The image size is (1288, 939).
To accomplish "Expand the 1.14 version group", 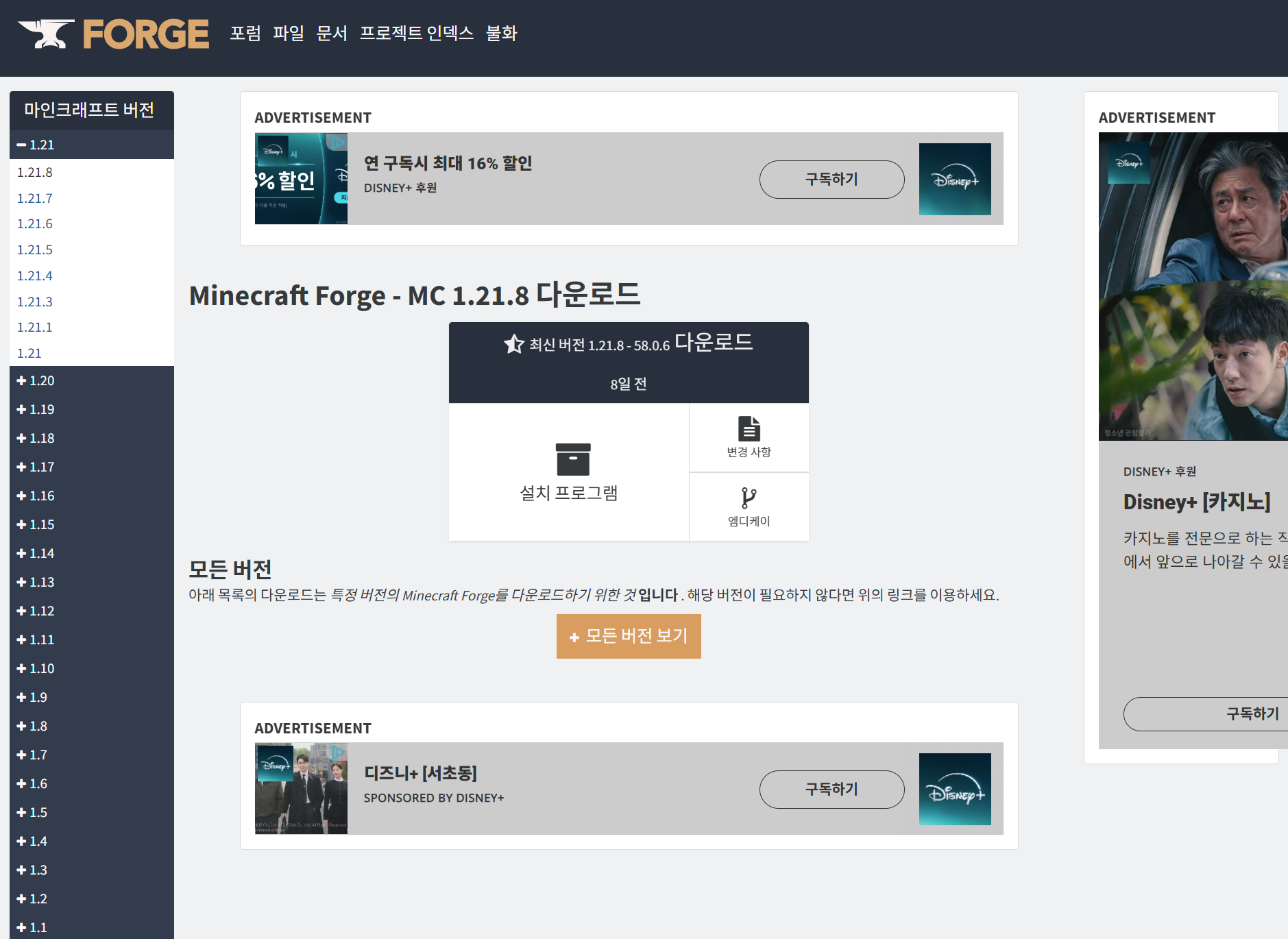I will click(x=92, y=553).
